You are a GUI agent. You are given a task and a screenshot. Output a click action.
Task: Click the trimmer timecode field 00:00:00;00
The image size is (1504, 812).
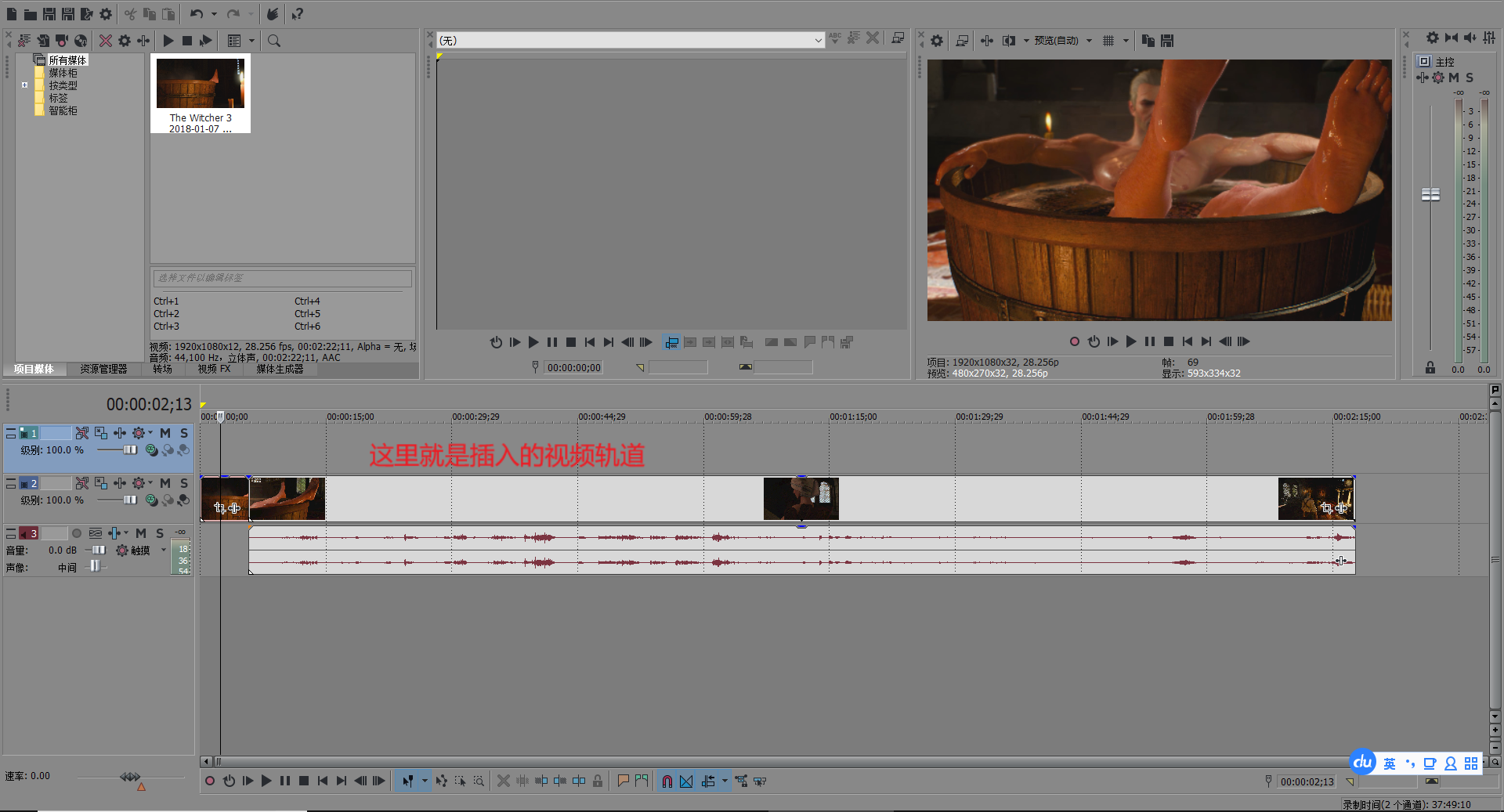[x=574, y=367]
